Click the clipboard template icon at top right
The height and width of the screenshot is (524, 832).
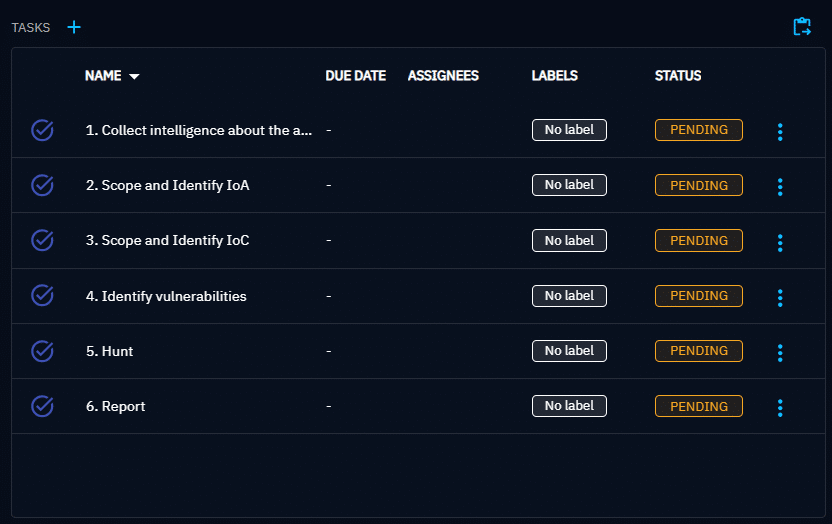click(x=802, y=27)
